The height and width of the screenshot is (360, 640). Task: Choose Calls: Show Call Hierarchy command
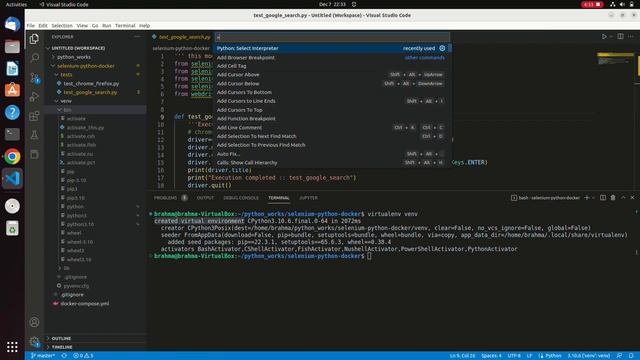[x=333, y=162]
